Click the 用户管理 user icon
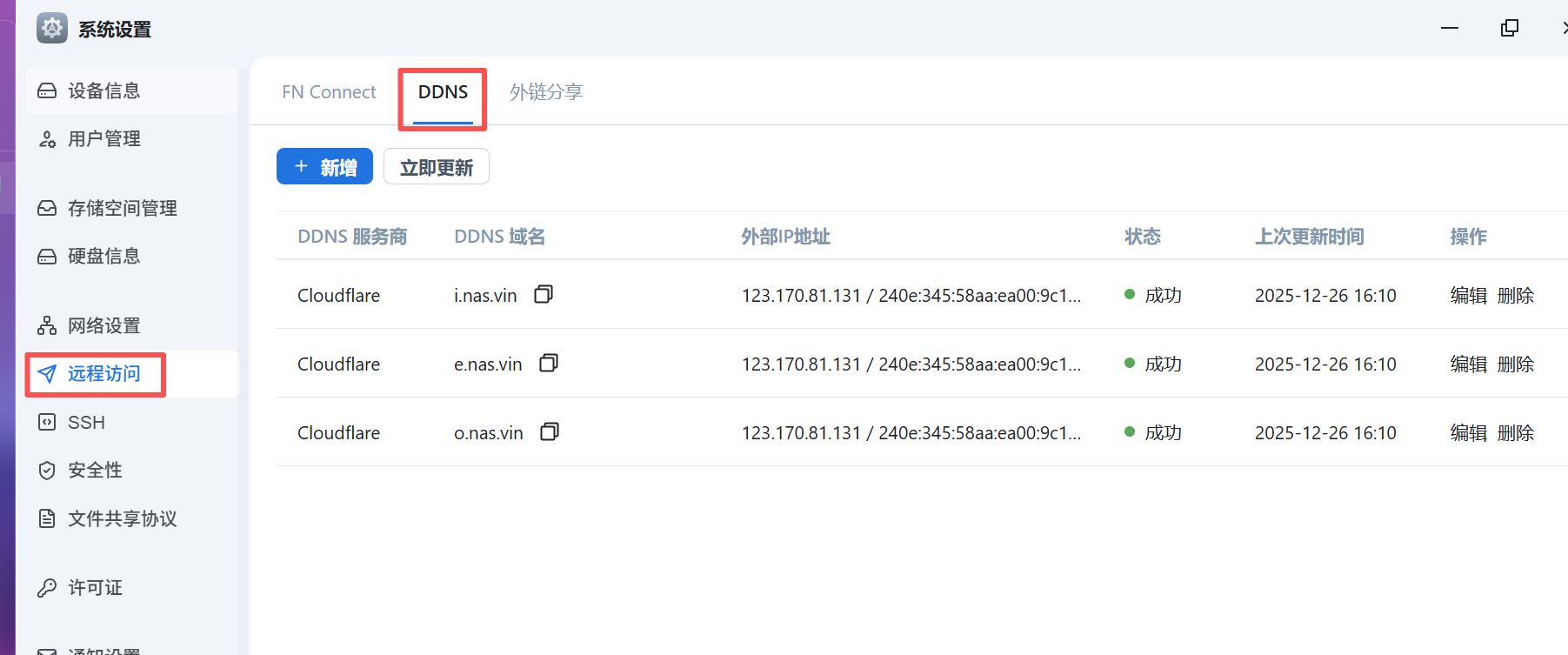This screenshot has width=1568, height=655. pyautogui.click(x=47, y=139)
